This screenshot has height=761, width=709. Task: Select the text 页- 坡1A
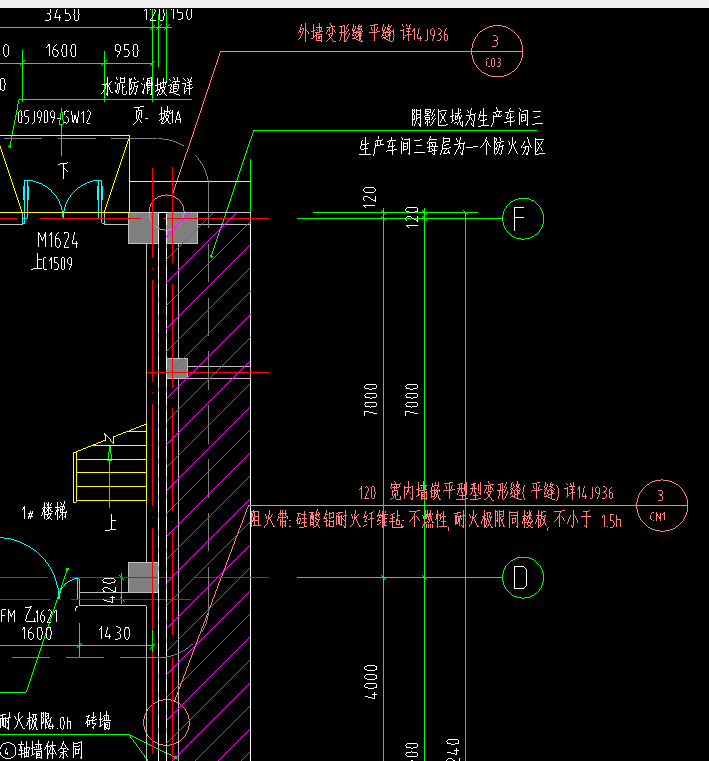[x=157, y=116]
